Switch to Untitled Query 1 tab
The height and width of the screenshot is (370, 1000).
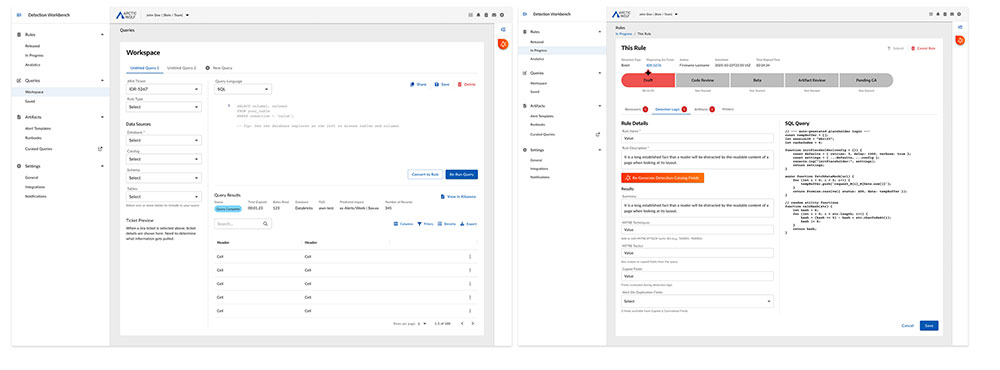point(145,68)
